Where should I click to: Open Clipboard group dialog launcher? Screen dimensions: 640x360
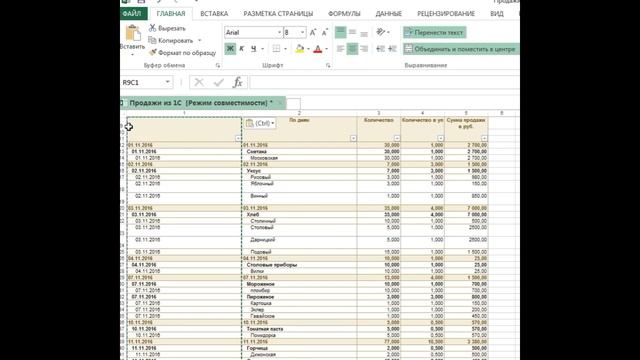click(x=218, y=65)
